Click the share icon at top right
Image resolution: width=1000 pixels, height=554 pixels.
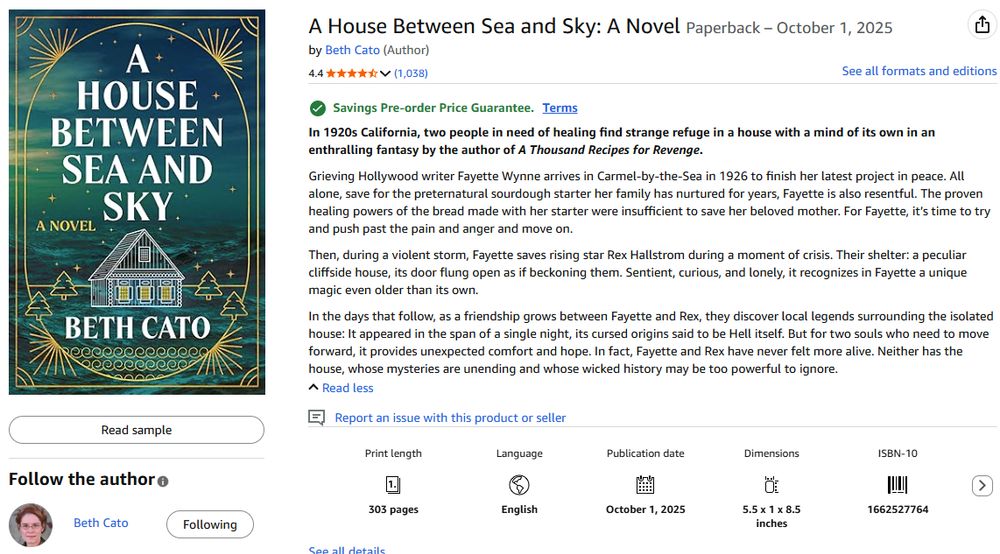click(982, 26)
